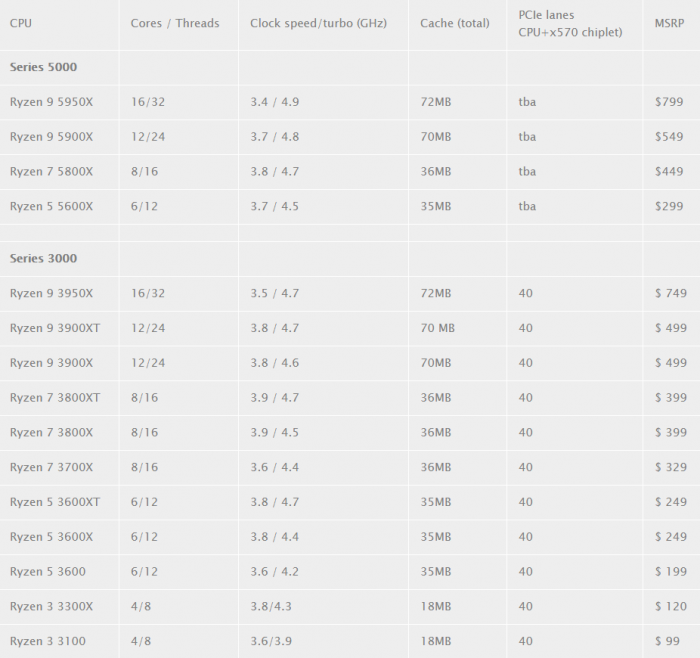
Task: Select the Ryzen 7 3700X cell
Action: [x=51, y=468]
